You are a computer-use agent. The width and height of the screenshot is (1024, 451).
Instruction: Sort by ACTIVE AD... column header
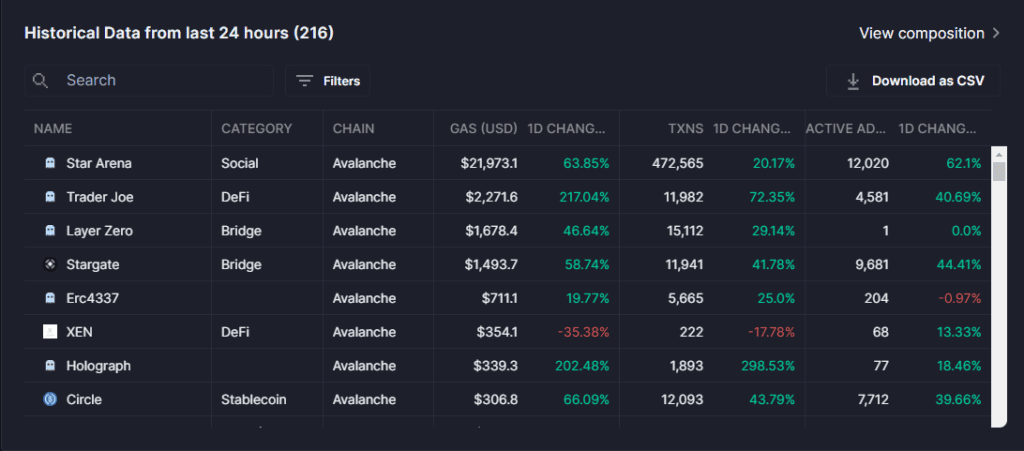[x=847, y=129]
